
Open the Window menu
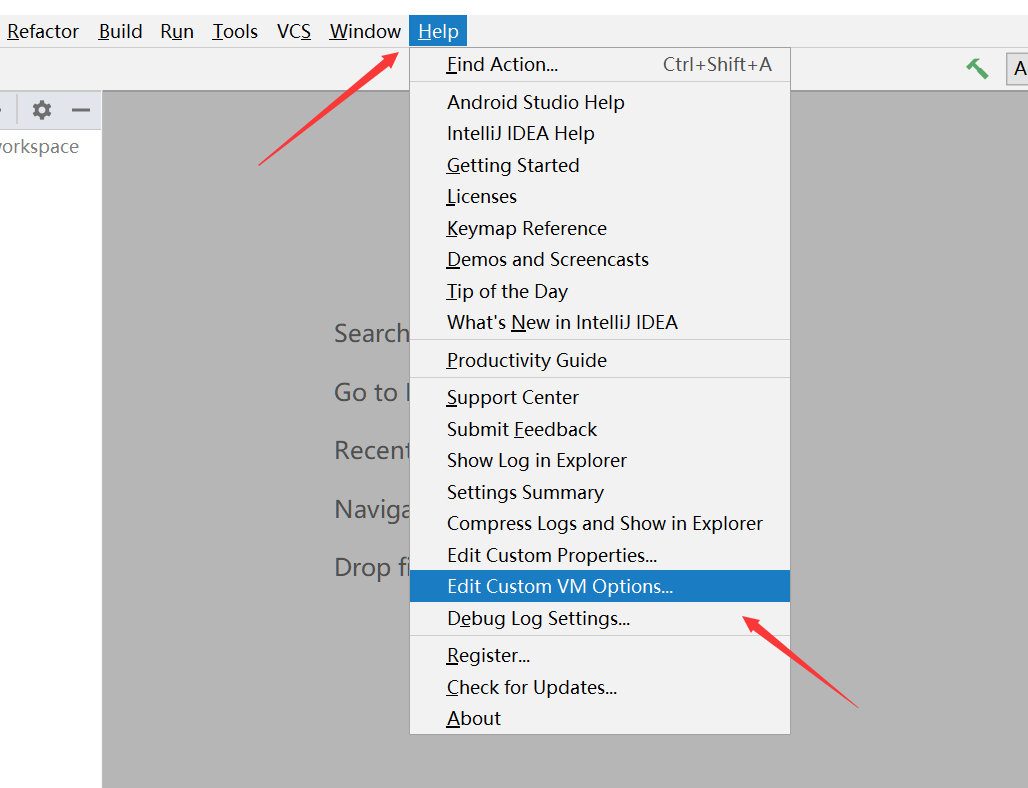coord(365,32)
